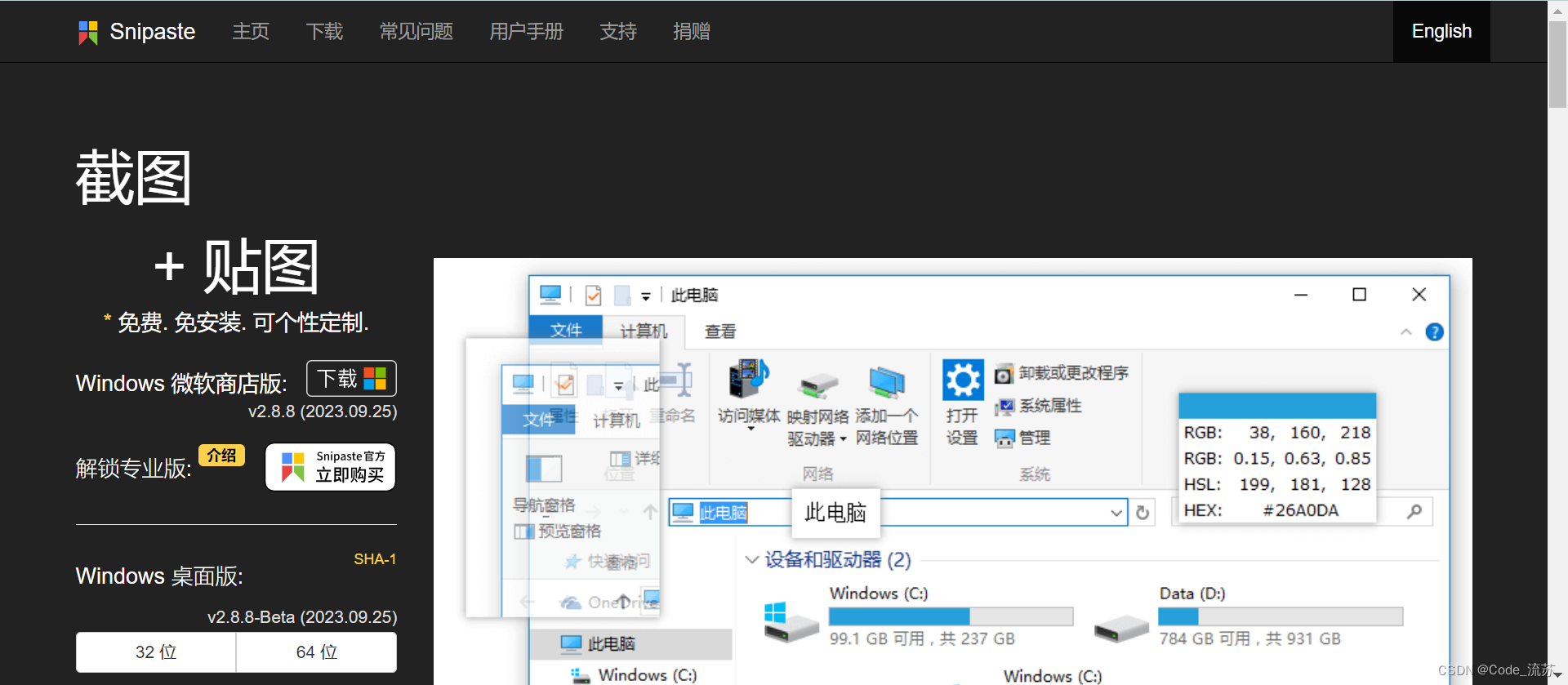Click the search magnifier icon

pyautogui.click(x=1414, y=511)
